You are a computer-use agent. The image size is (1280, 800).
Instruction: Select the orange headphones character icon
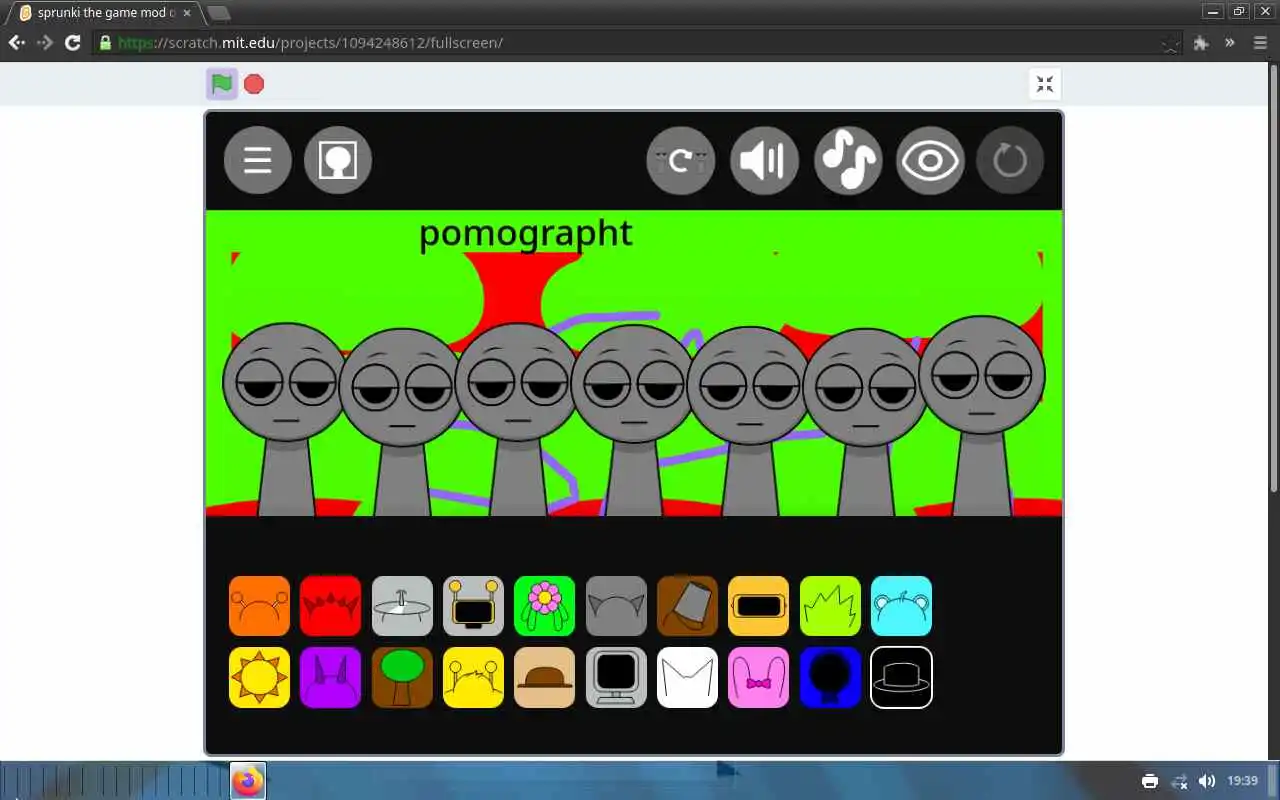click(x=259, y=606)
